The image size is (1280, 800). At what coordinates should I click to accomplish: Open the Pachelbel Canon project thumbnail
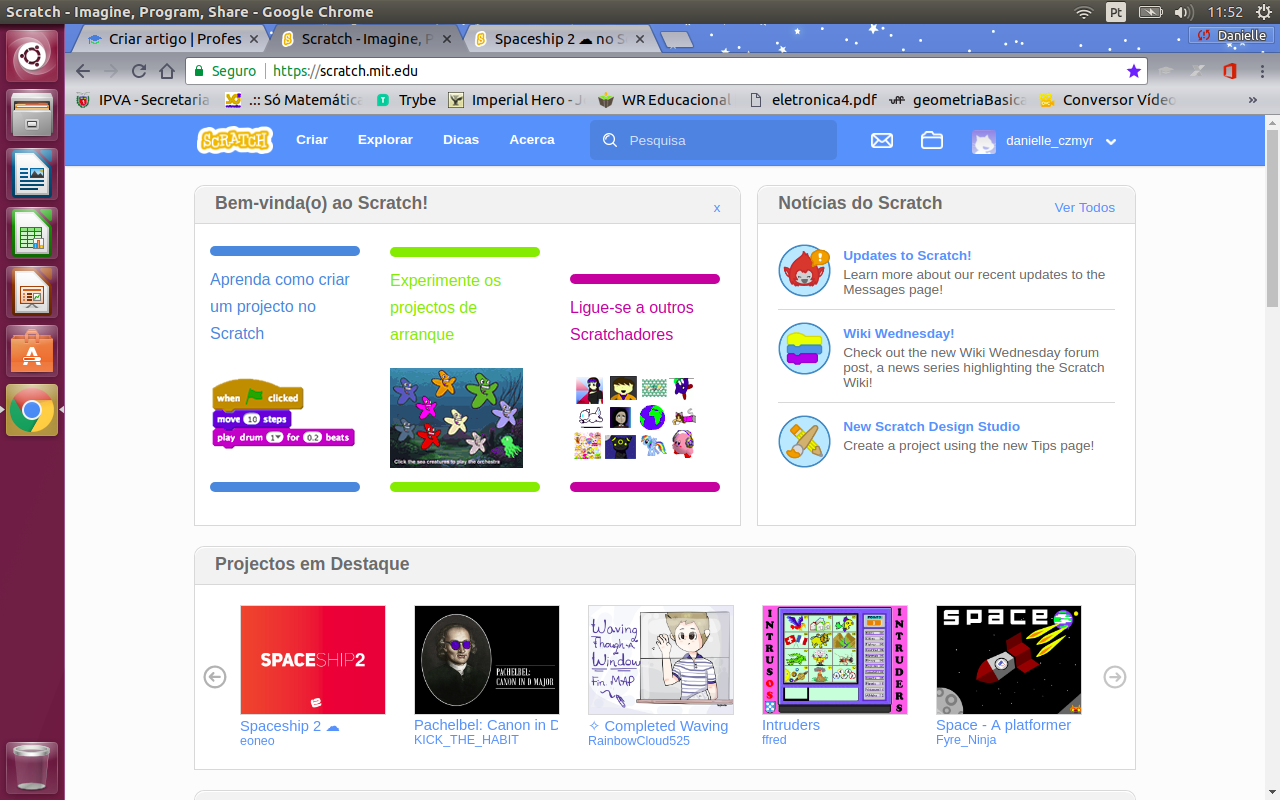(487, 660)
